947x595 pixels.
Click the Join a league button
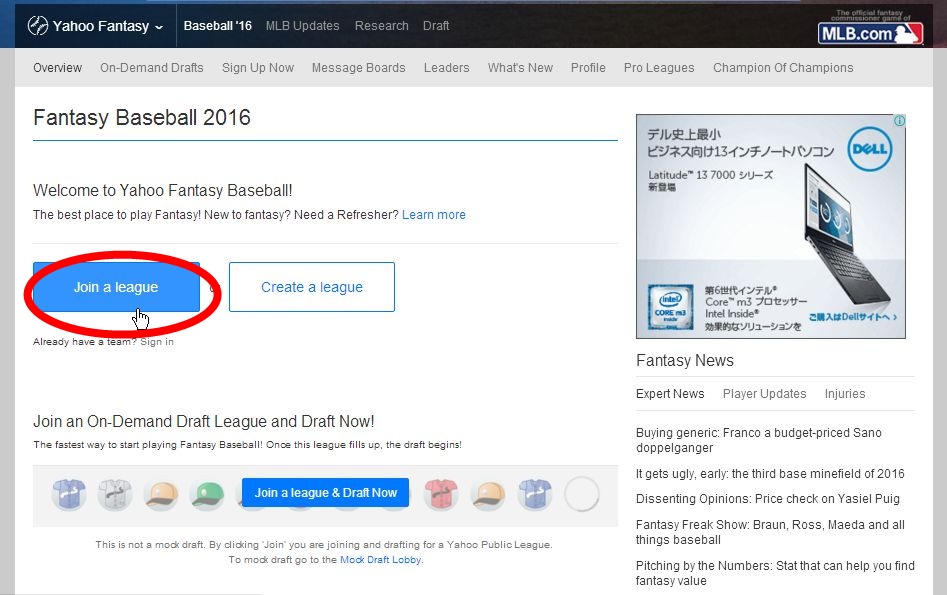click(116, 287)
